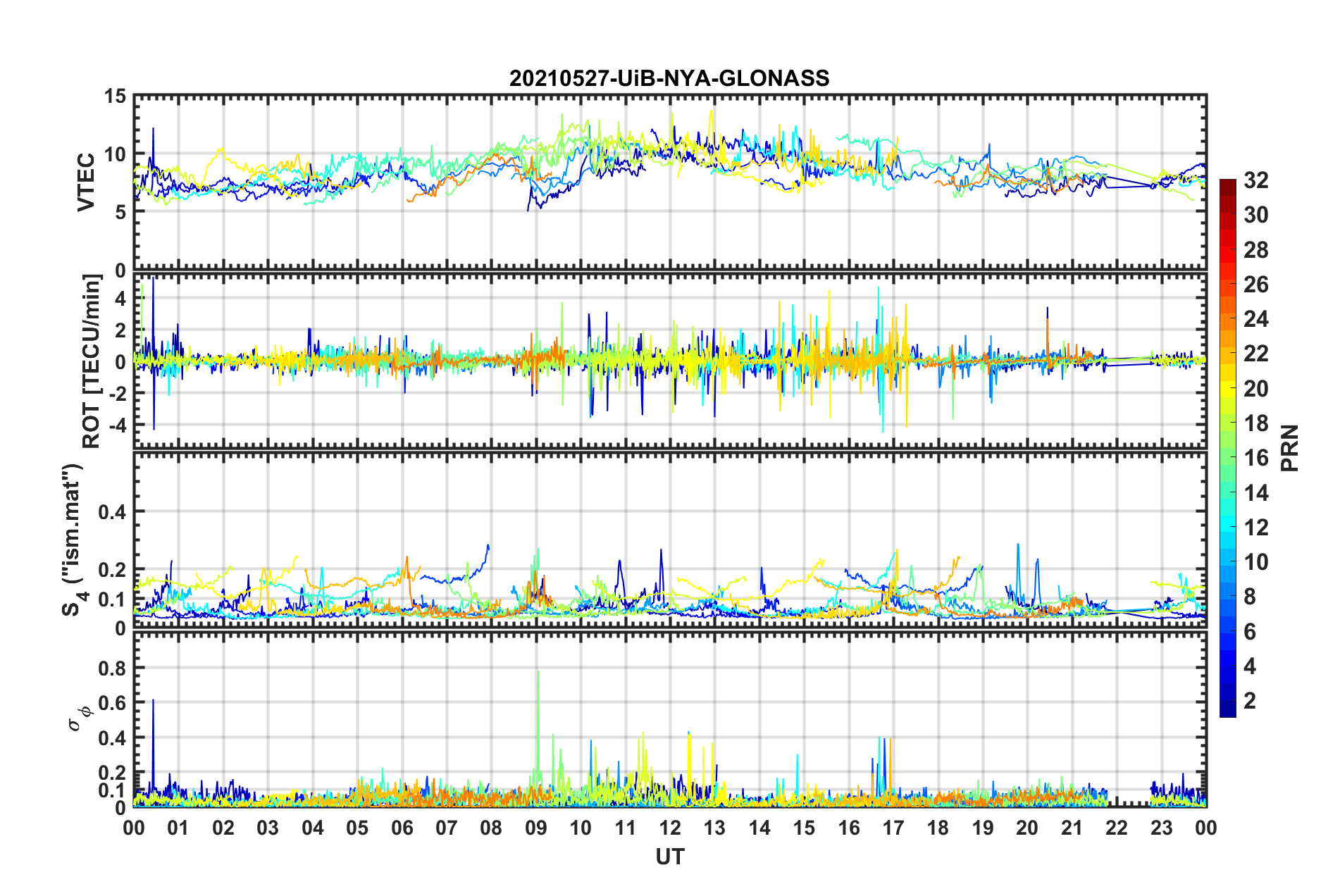Click colorbar tick label 32
This screenshot has height=896, width=1340.
click(x=1255, y=180)
